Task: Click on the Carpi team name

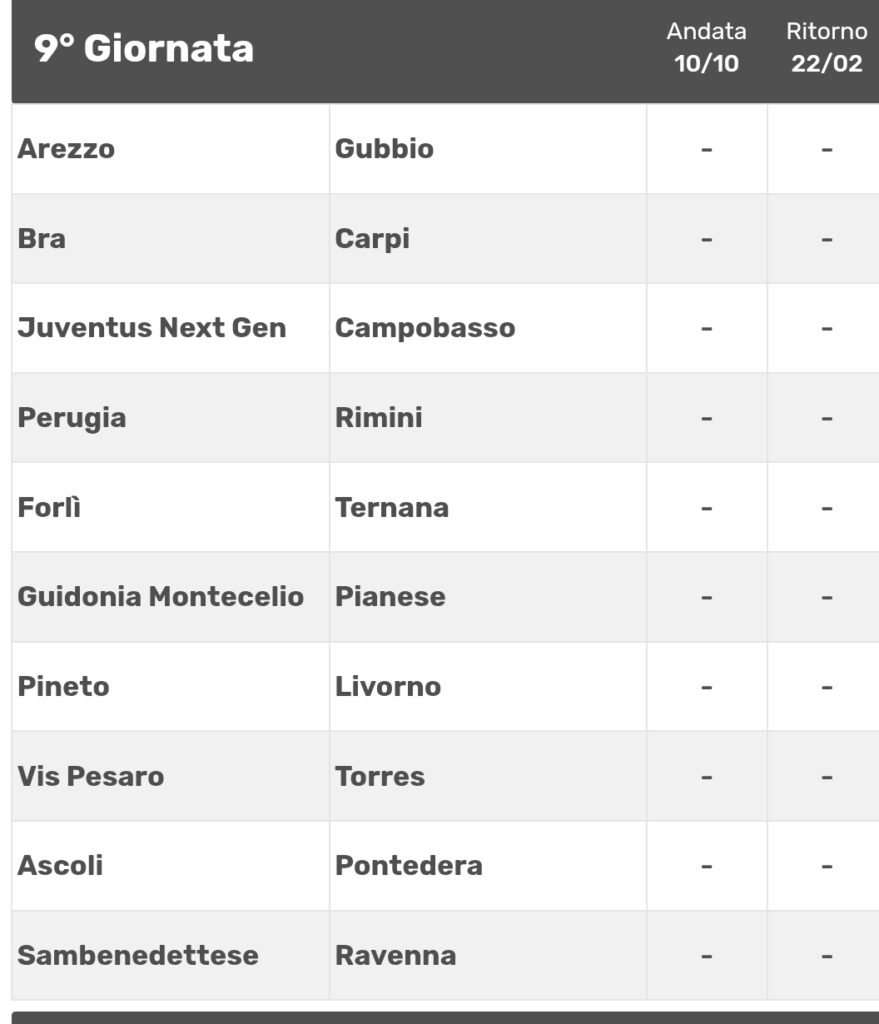Action: 372,239
